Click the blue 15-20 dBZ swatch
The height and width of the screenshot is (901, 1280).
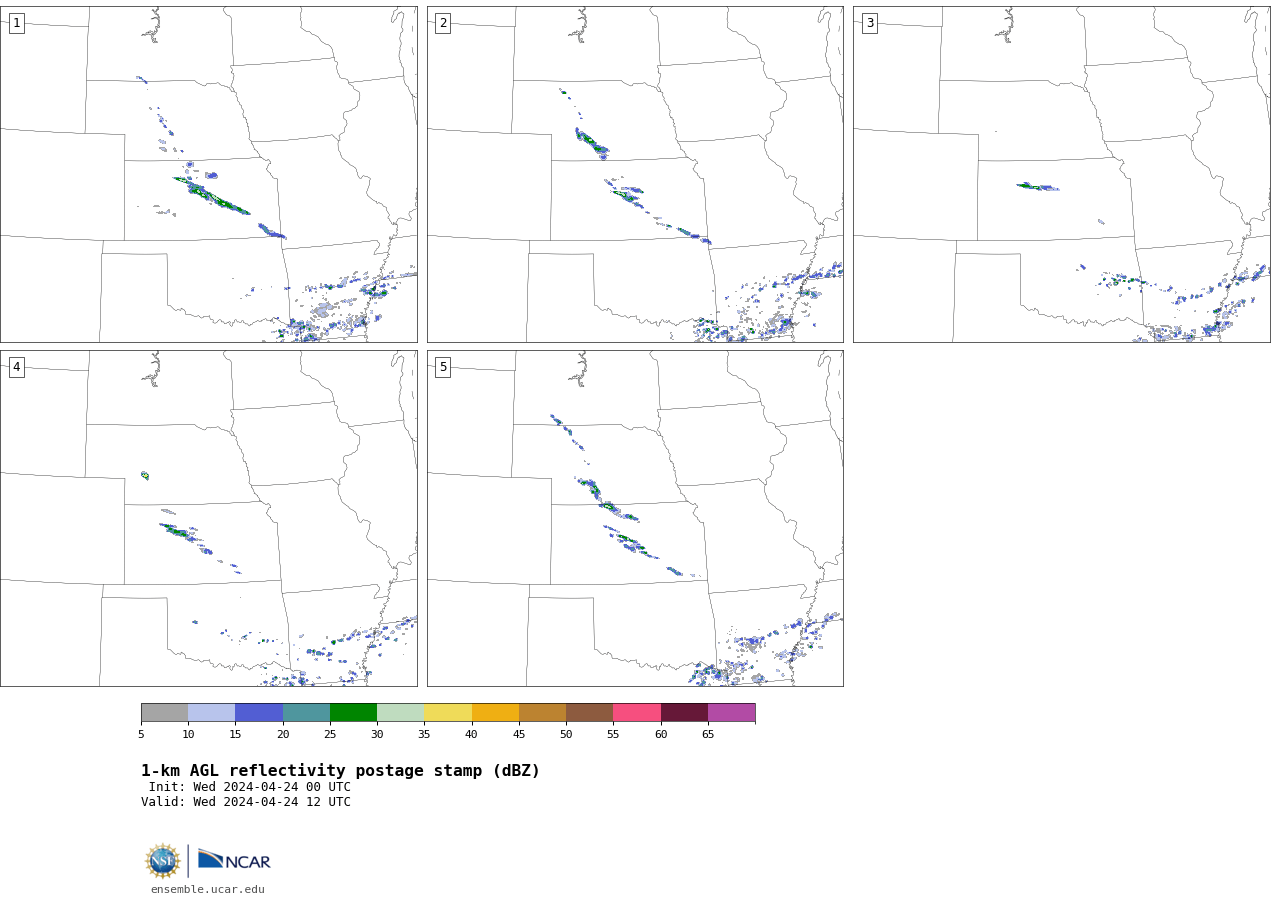point(259,712)
